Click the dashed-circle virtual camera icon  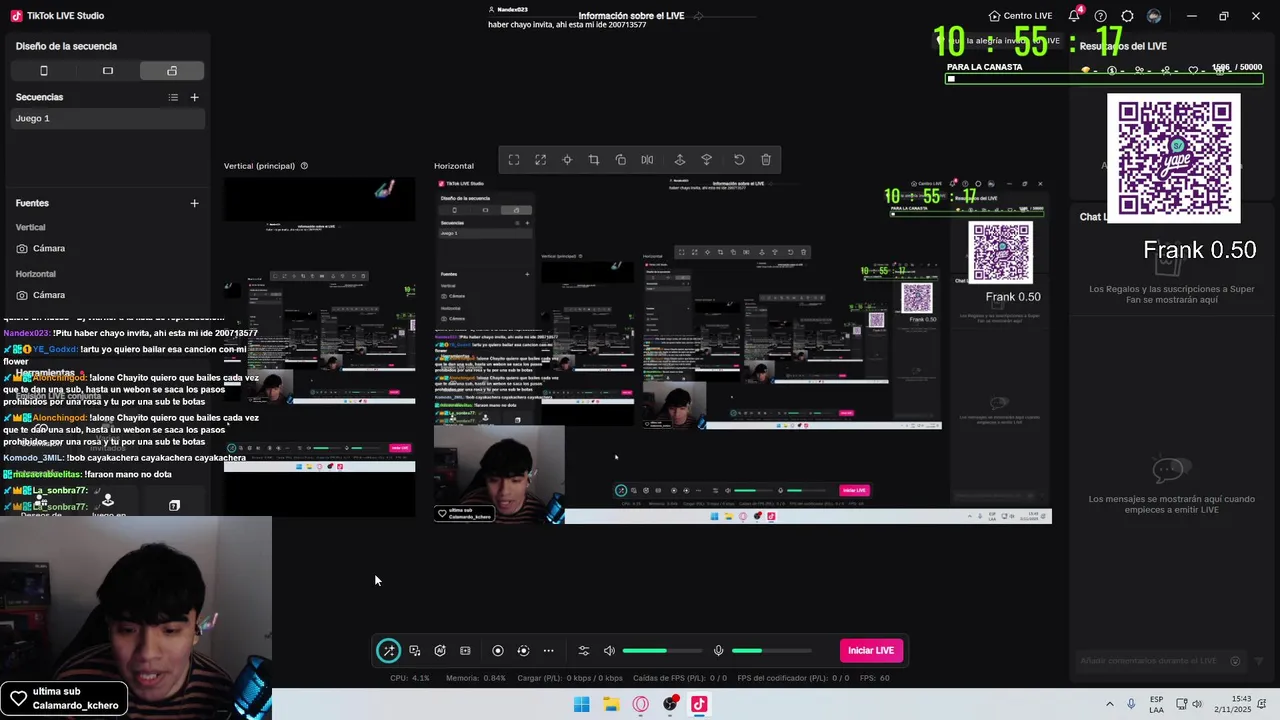[x=523, y=651]
